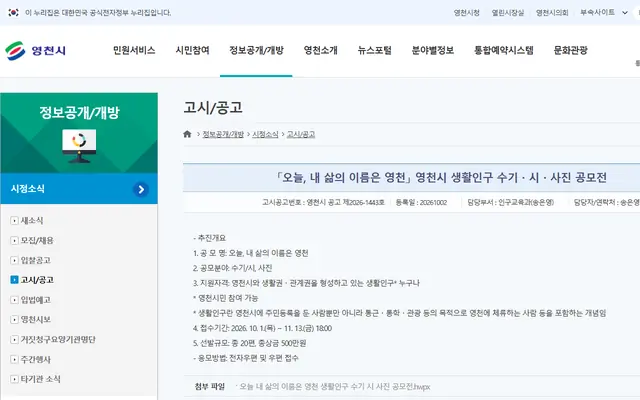Screen dimensions: 640x400
Task: Select 주간행사 in the sidebar
Action: coord(36,359)
